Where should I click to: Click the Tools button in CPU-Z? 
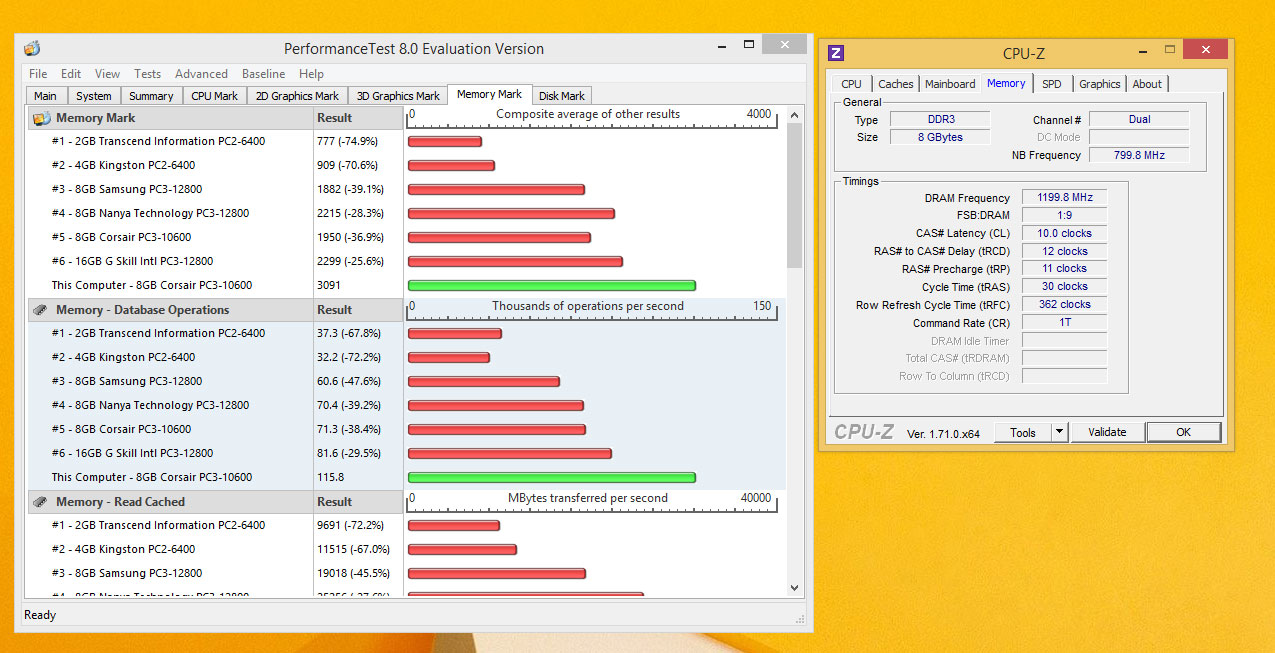click(1022, 432)
